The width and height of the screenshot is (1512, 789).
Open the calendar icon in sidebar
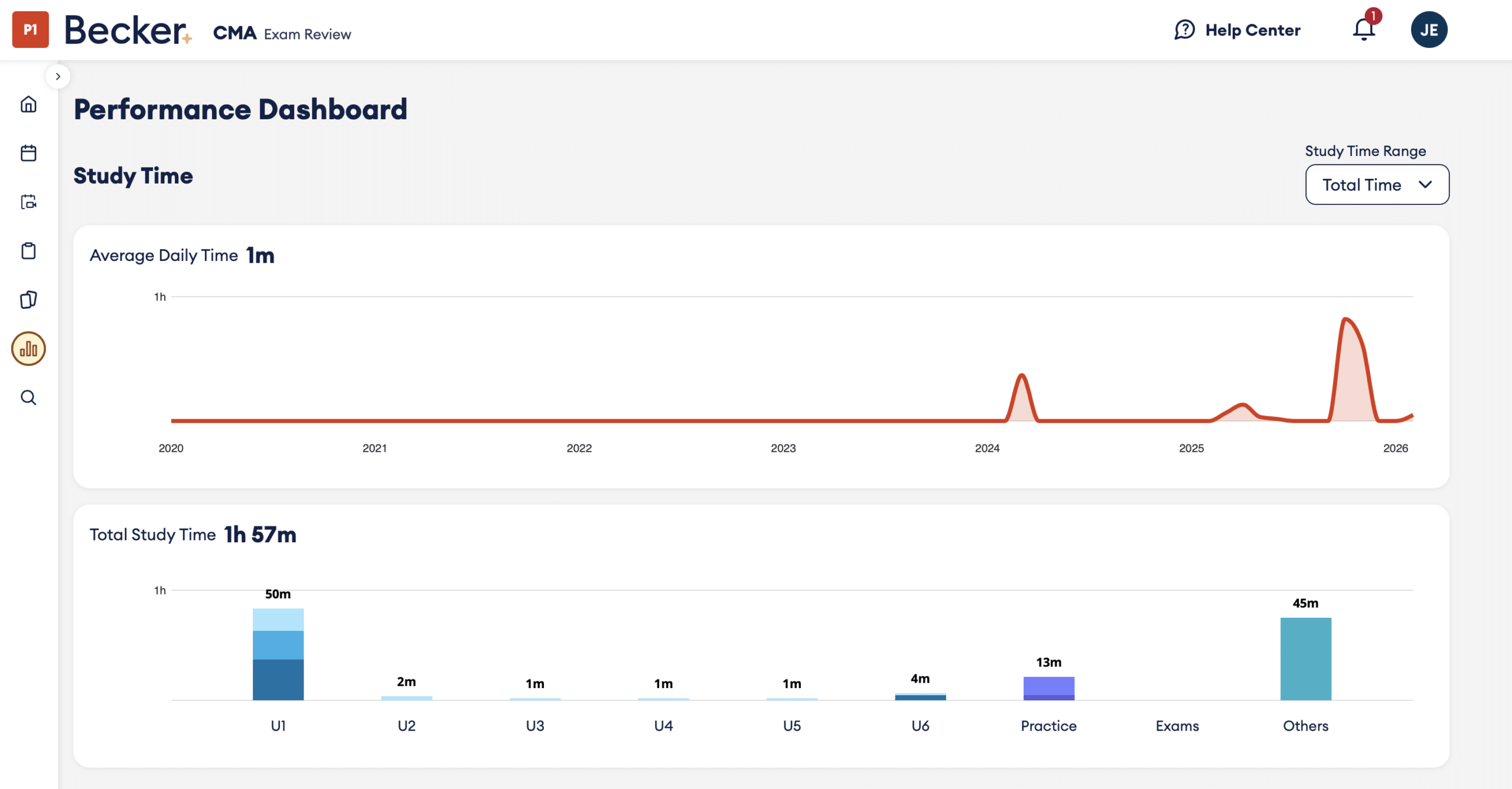[x=28, y=154]
